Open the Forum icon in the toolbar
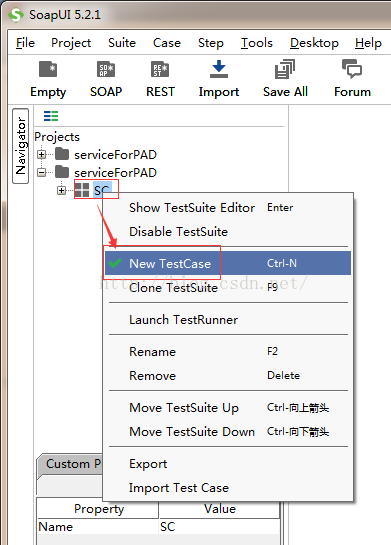The height and width of the screenshot is (545, 391). (352, 68)
